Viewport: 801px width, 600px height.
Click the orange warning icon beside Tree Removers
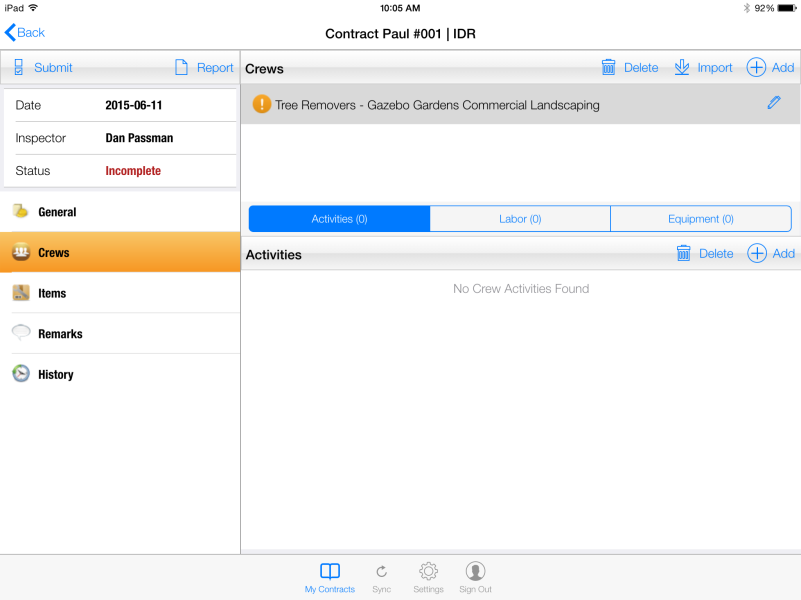pos(261,104)
